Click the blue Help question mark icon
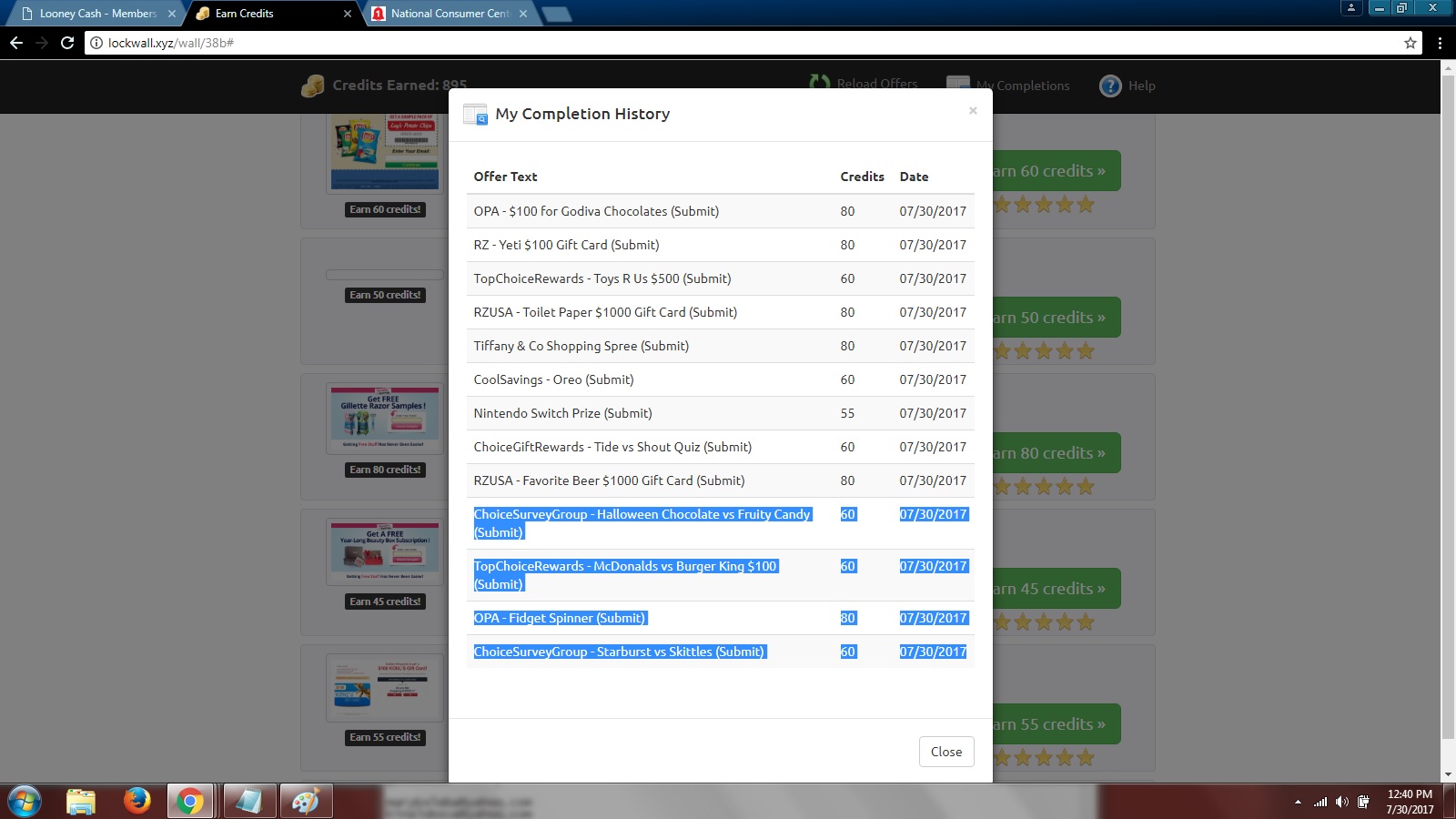 (x=1110, y=86)
